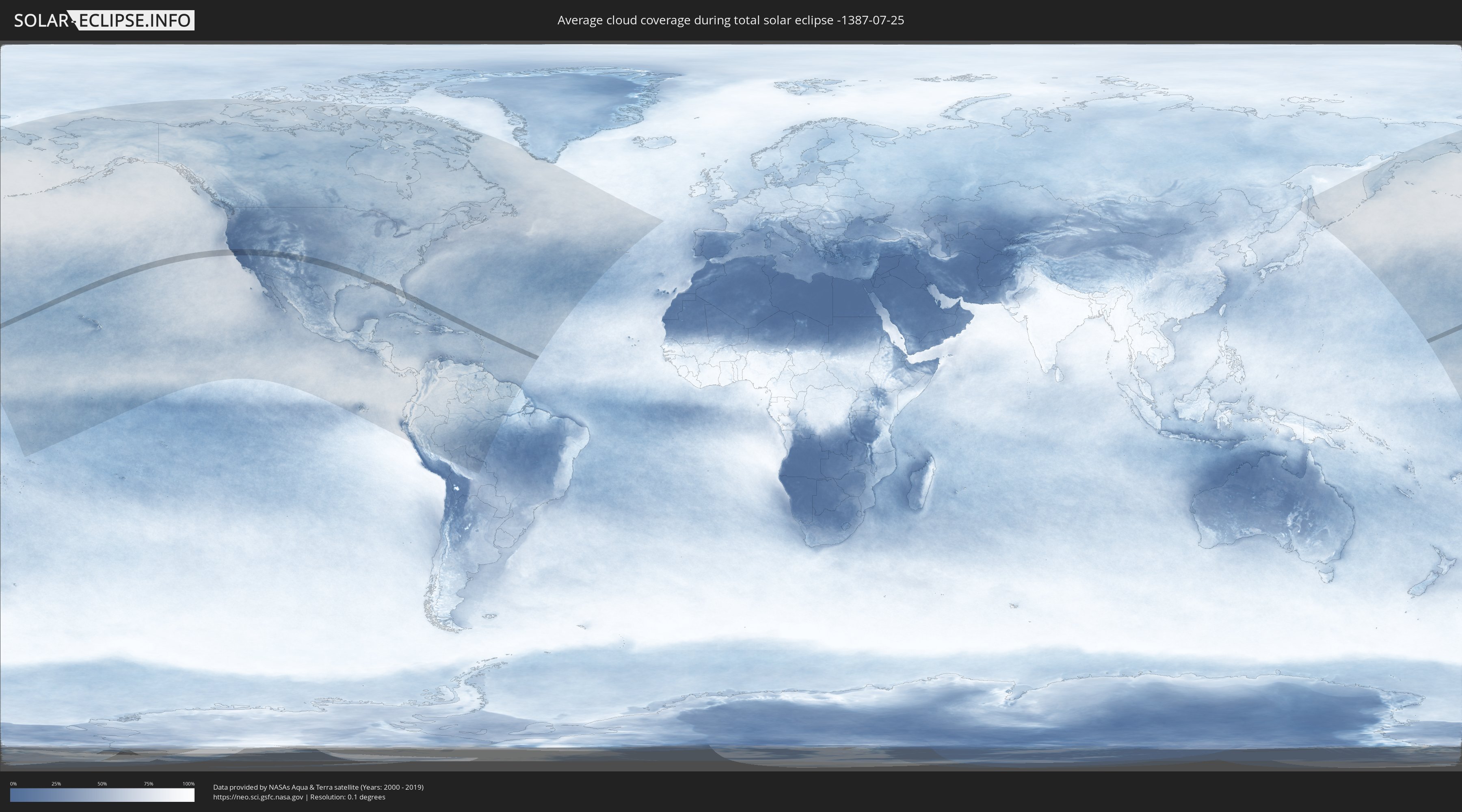The width and height of the screenshot is (1462, 812).
Task: Click the '25%' legend label
Action: [56, 784]
